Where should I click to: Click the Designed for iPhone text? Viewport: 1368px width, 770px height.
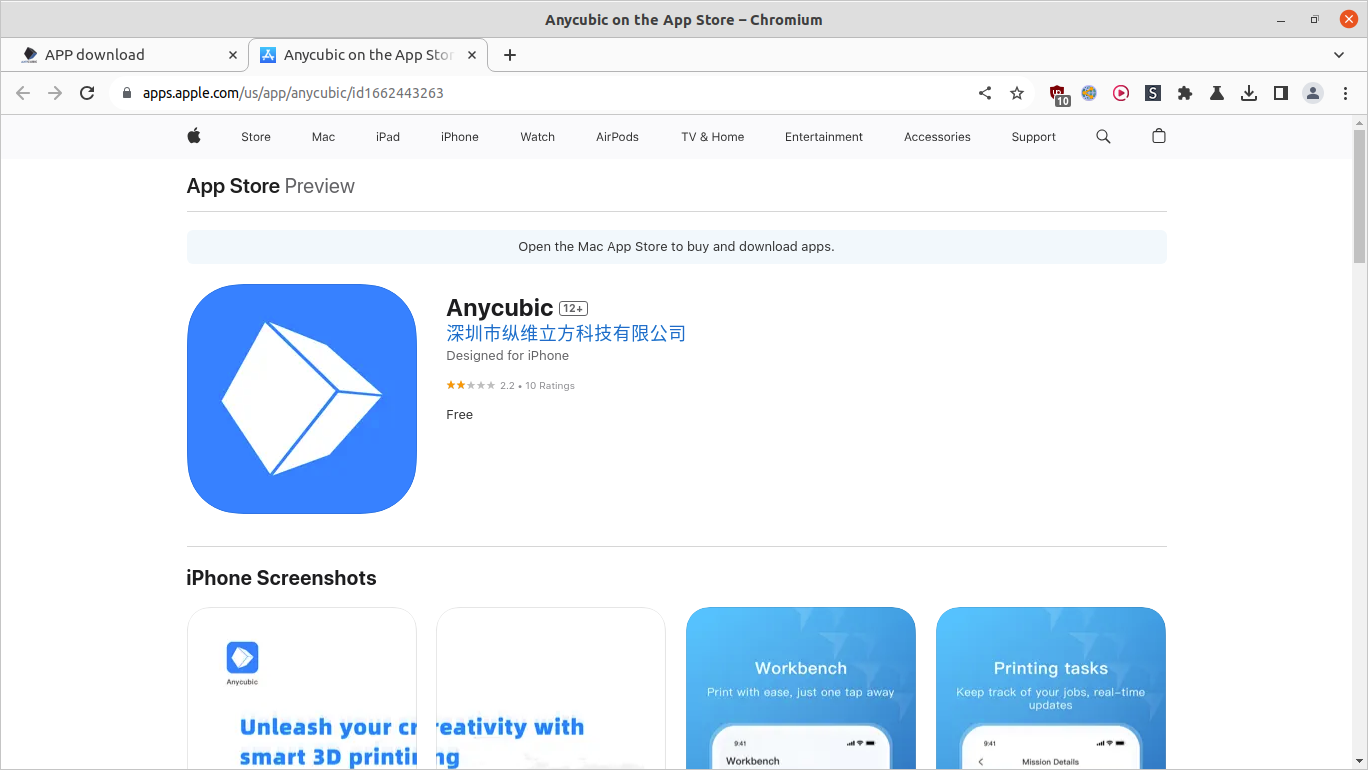pyautogui.click(x=507, y=356)
